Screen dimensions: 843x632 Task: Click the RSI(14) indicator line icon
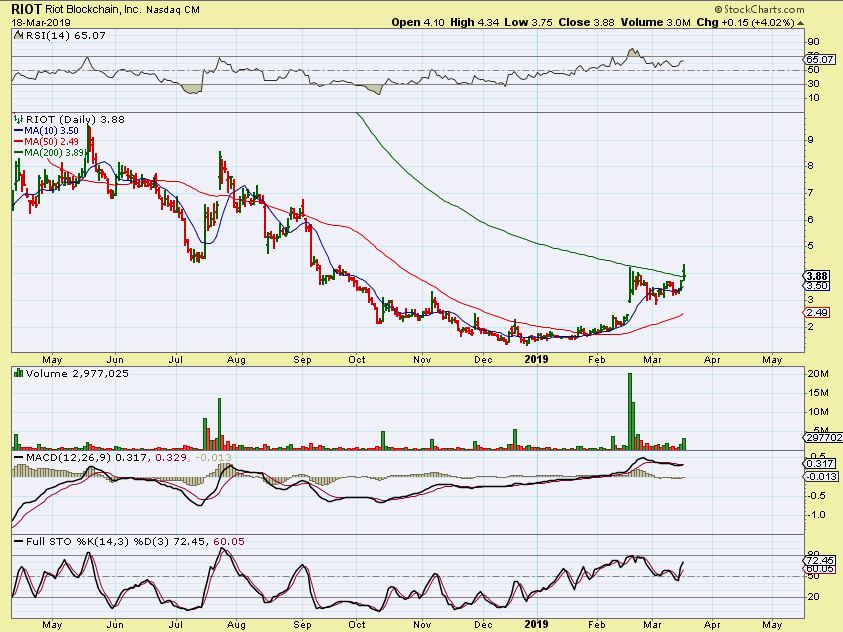tap(19, 35)
